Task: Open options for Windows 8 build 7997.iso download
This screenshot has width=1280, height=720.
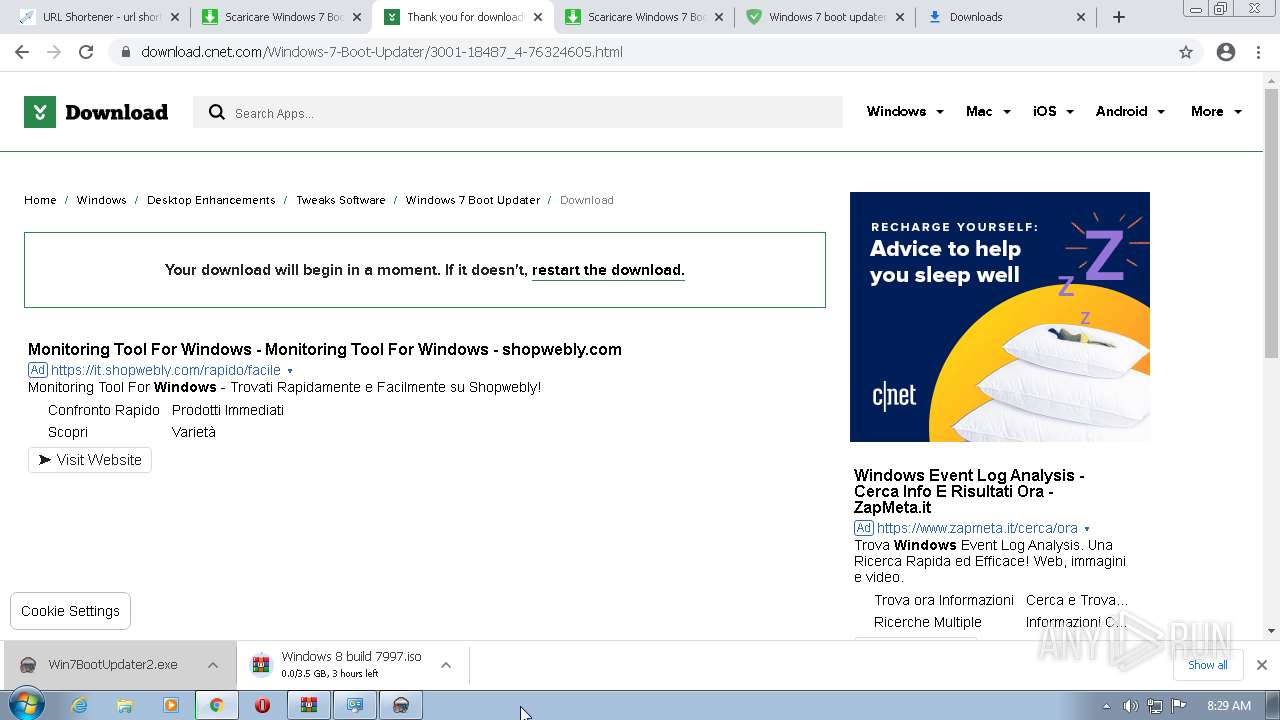Action: pos(446,665)
